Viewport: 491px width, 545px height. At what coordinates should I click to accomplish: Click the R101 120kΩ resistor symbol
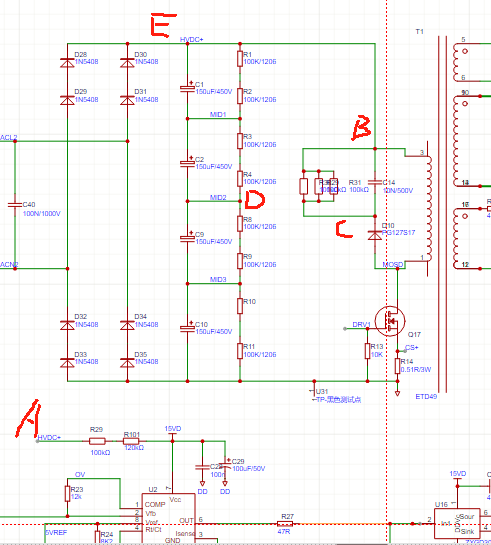point(131,441)
